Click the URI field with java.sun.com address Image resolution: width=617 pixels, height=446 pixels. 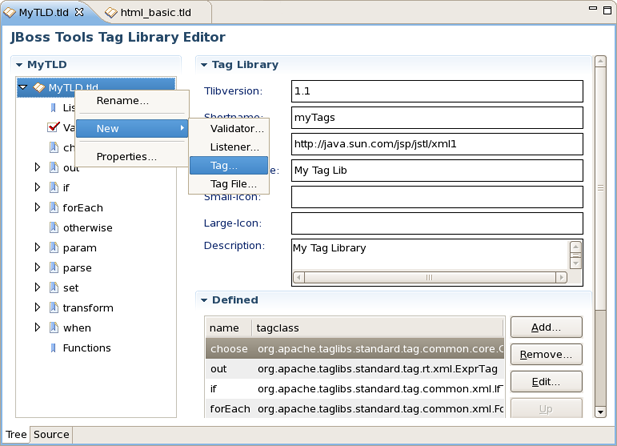click(437, 144)
